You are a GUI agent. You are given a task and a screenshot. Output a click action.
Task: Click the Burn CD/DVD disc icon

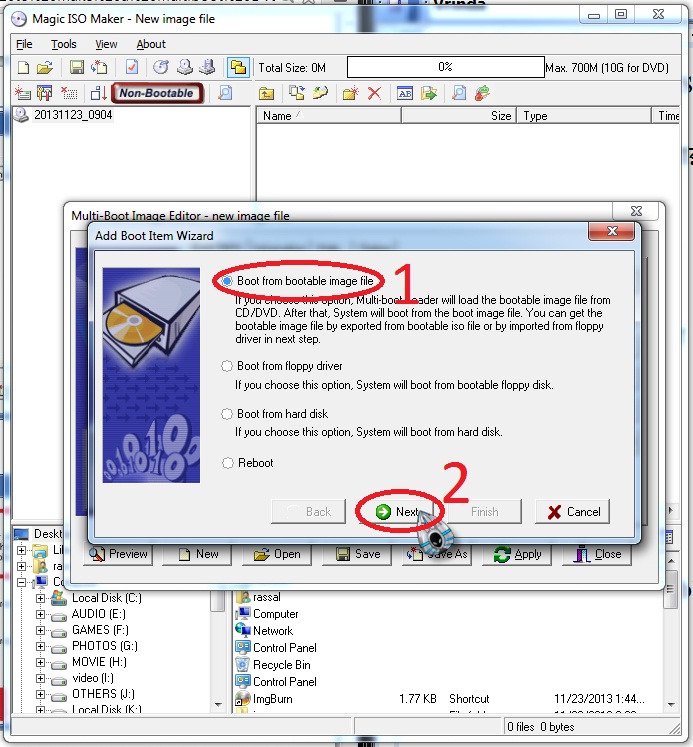[161, 67]
